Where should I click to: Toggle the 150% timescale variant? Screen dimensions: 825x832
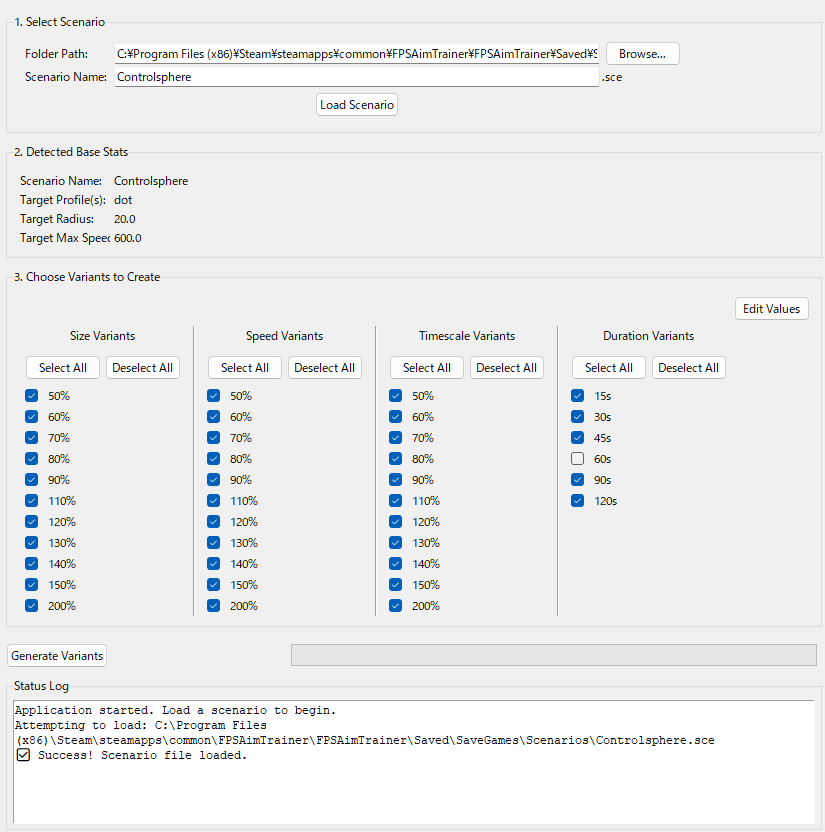click(x=395, y=584)
